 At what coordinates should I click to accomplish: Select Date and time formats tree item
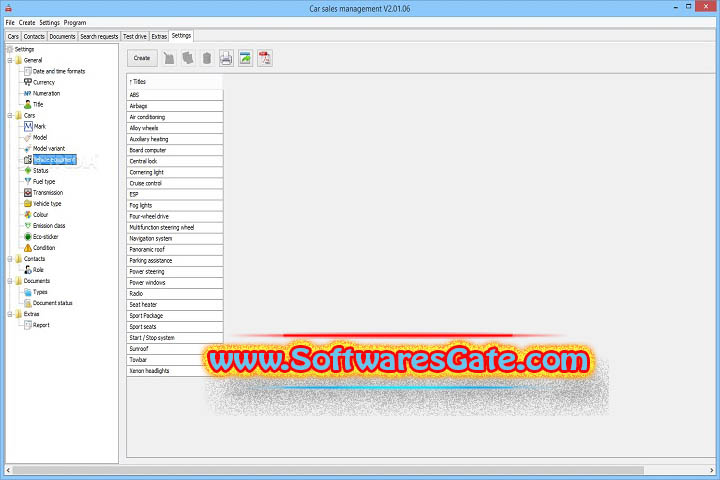59,71
